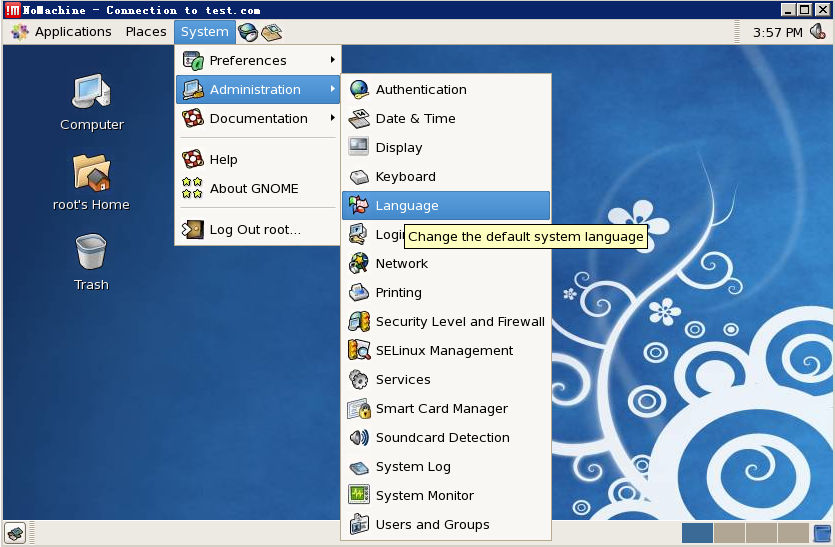
Task: Click the Keyboard icon in Administration menu
Action: tap(359, 176)
